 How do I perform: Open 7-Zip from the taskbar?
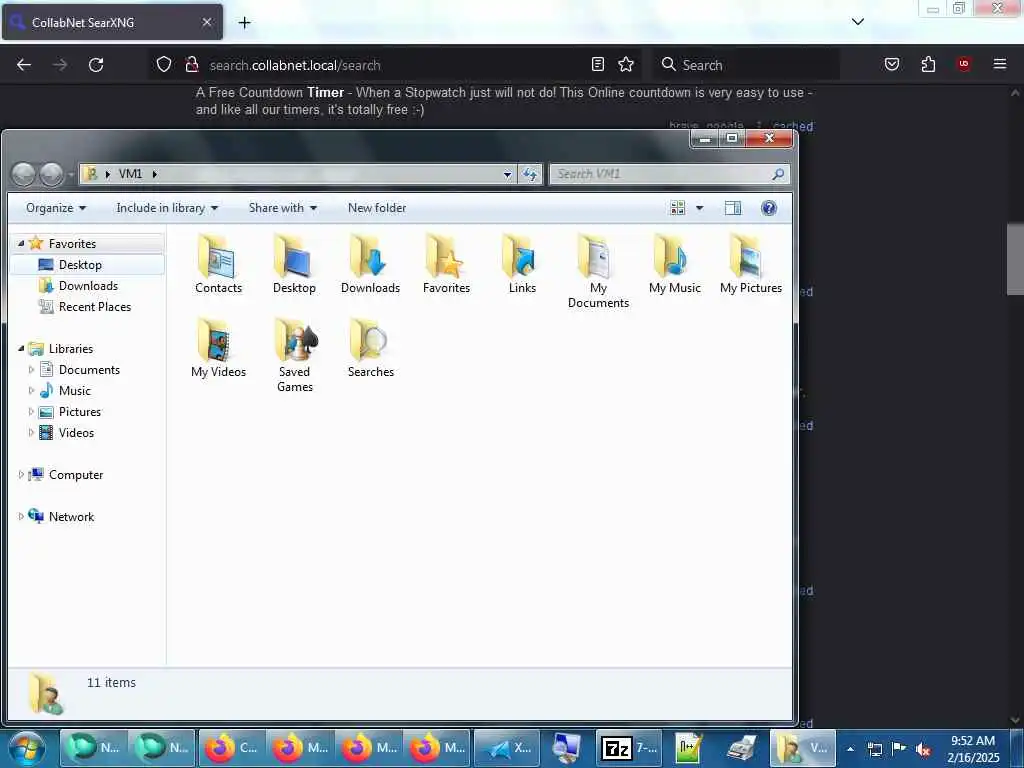coord(629,748)
